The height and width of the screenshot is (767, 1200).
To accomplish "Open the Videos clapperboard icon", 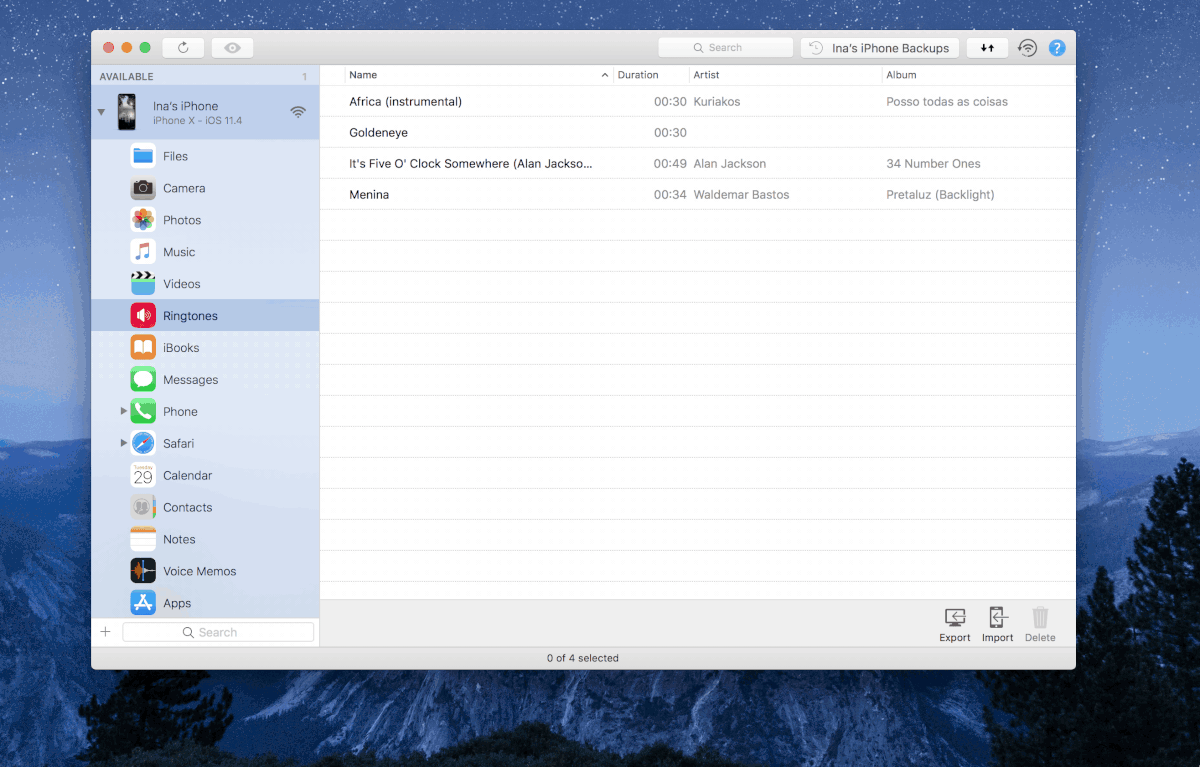I will pyautogui.click(x=143, y=284).
